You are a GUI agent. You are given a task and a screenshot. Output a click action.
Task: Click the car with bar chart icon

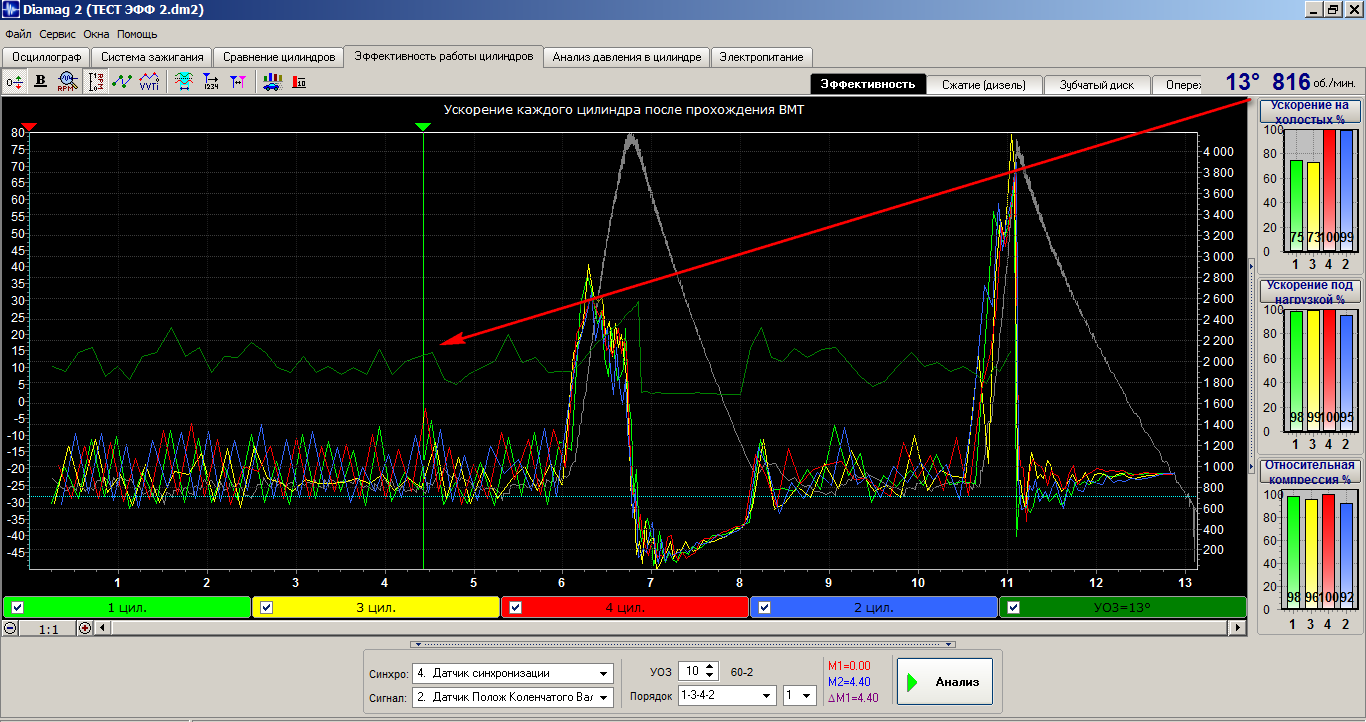click(271, 82)
